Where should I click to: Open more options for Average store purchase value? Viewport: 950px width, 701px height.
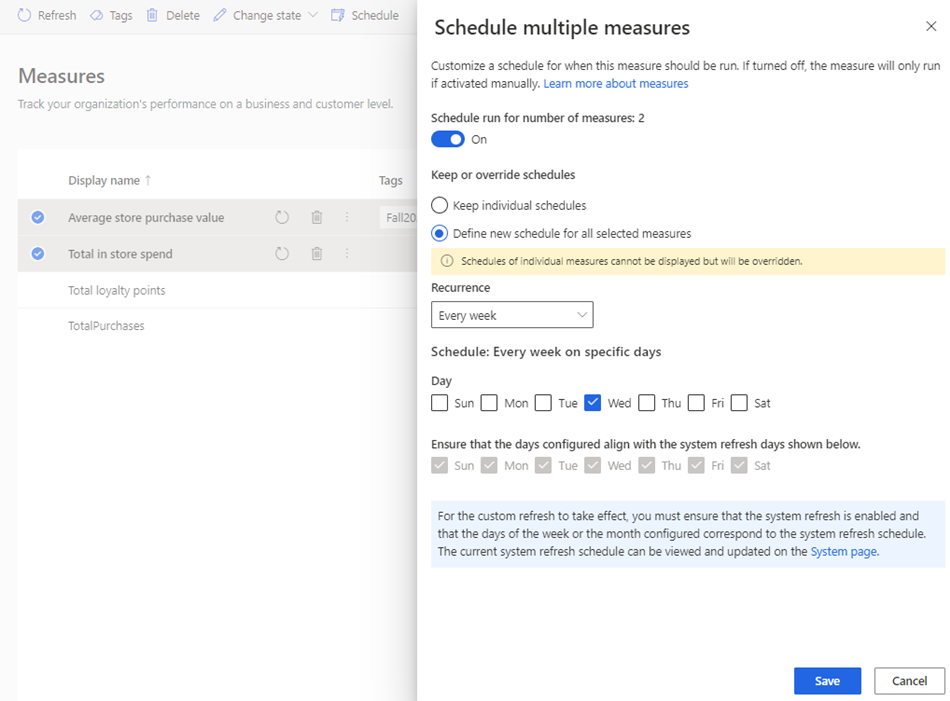click(x=346, y=217)
